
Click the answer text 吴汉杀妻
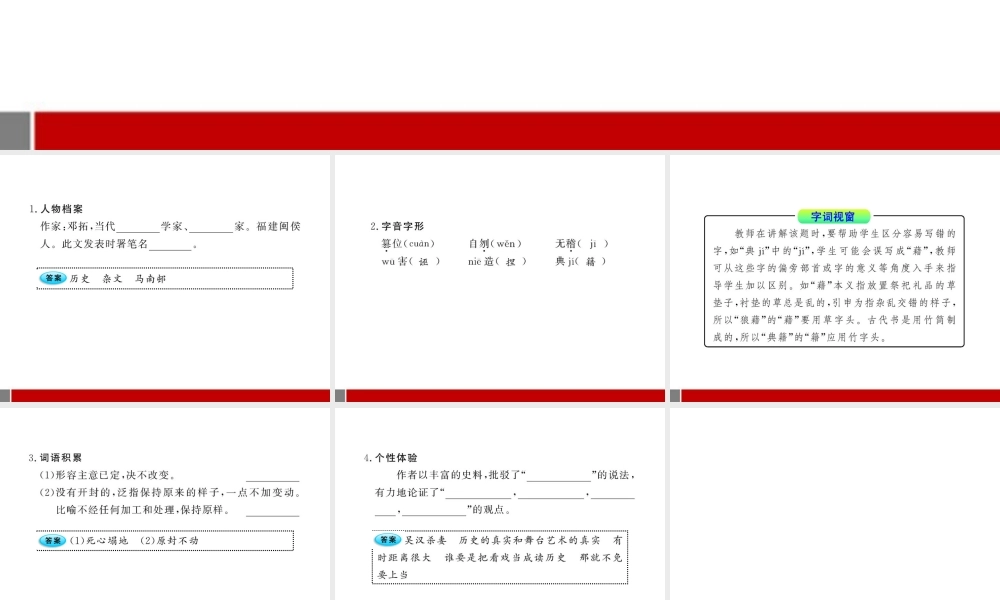click(x=425, y=540)
